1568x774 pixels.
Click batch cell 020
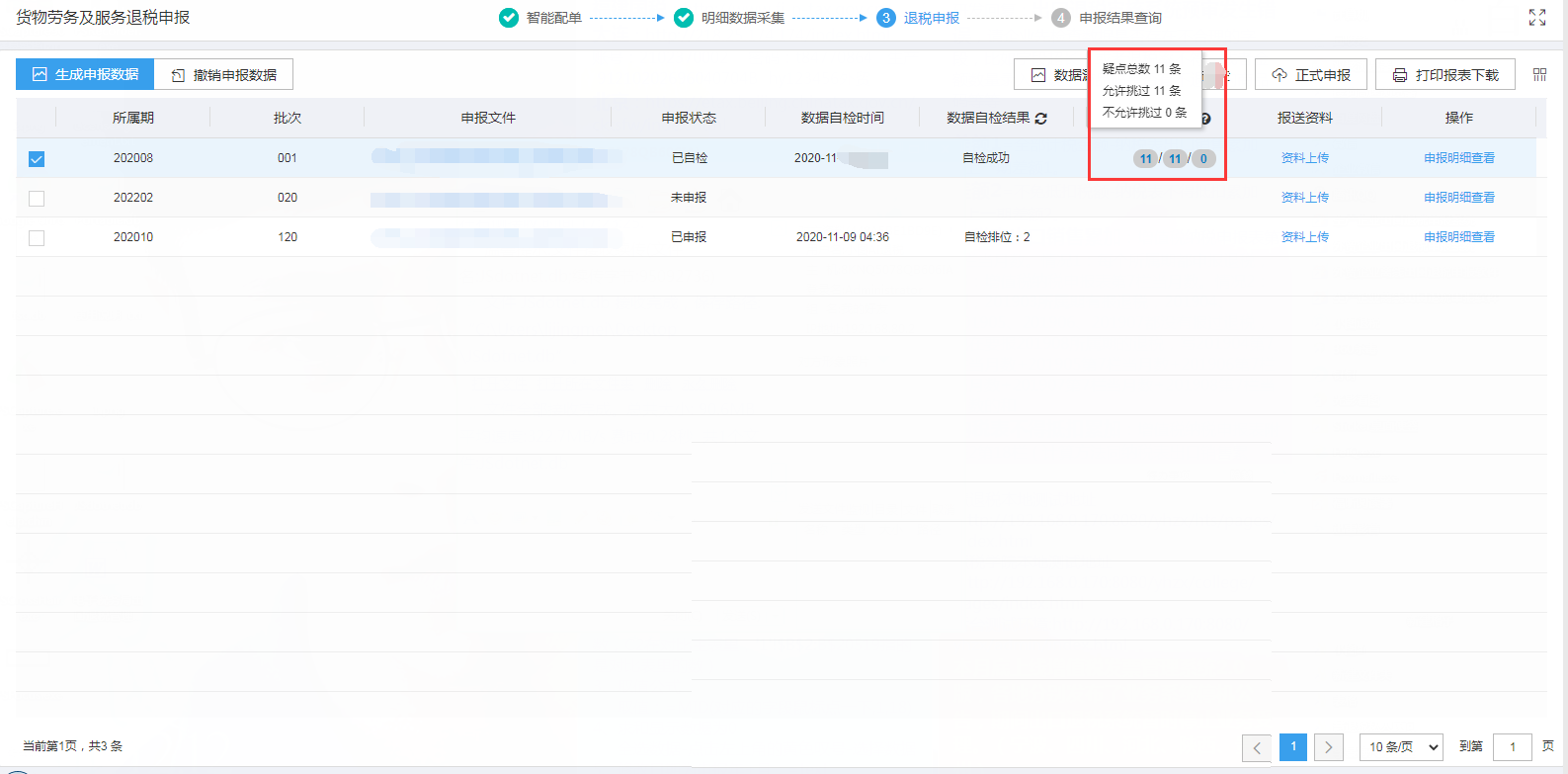point(288,198)
